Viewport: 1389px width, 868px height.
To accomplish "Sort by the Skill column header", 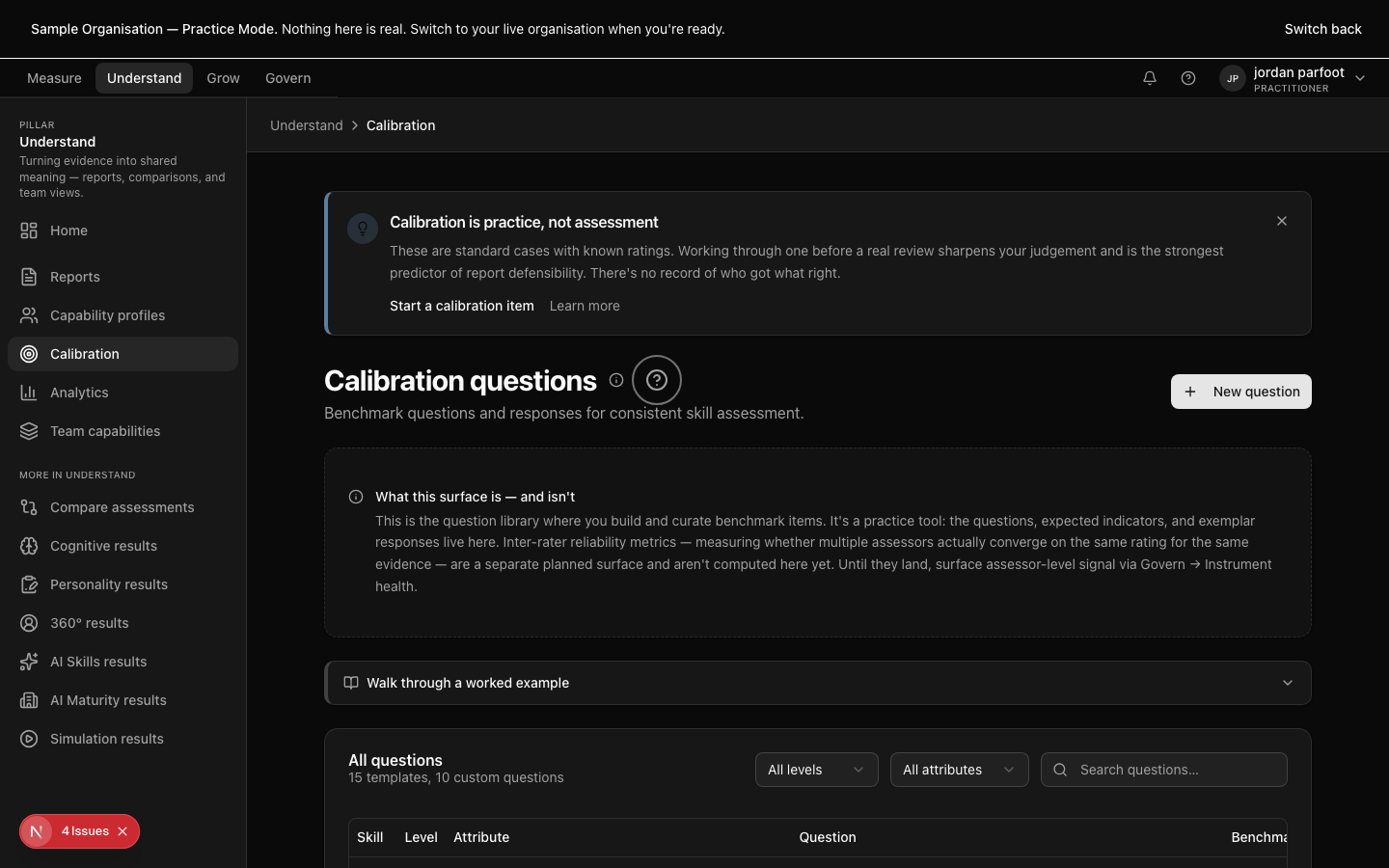I will click(x=370, y=837).
